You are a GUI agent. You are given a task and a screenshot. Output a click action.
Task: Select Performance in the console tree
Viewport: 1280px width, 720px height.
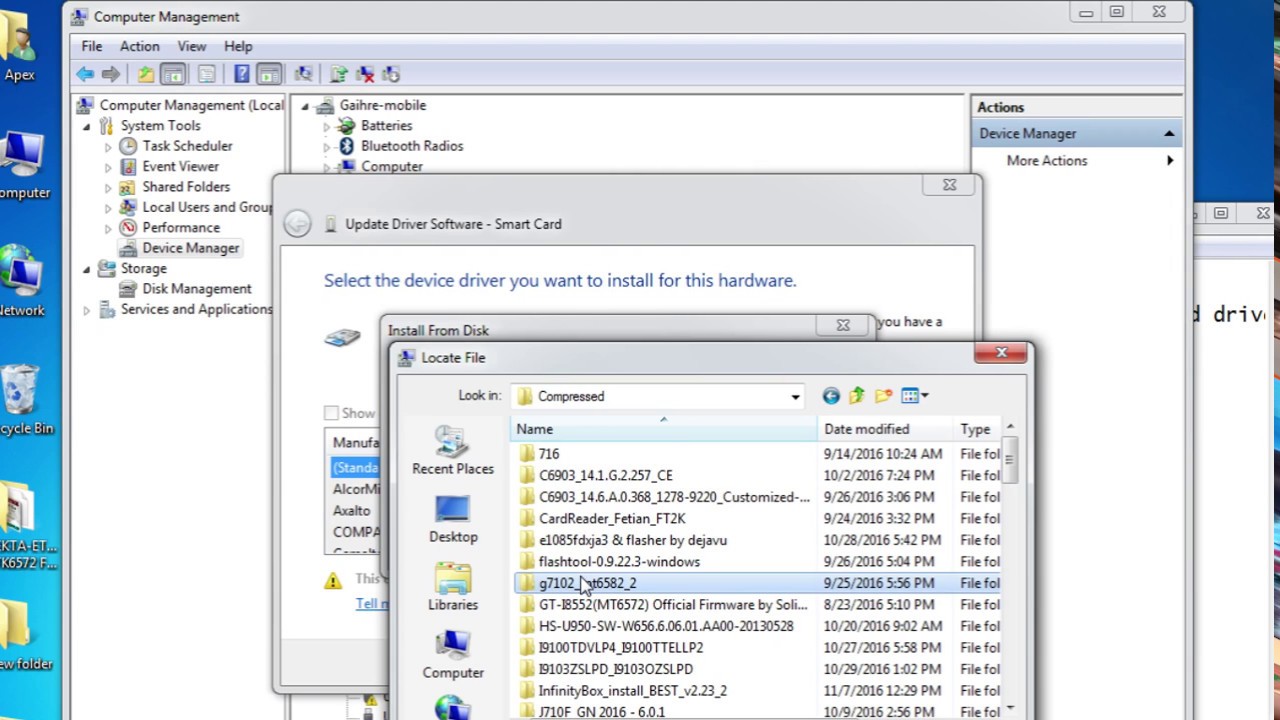pos(181,228)
